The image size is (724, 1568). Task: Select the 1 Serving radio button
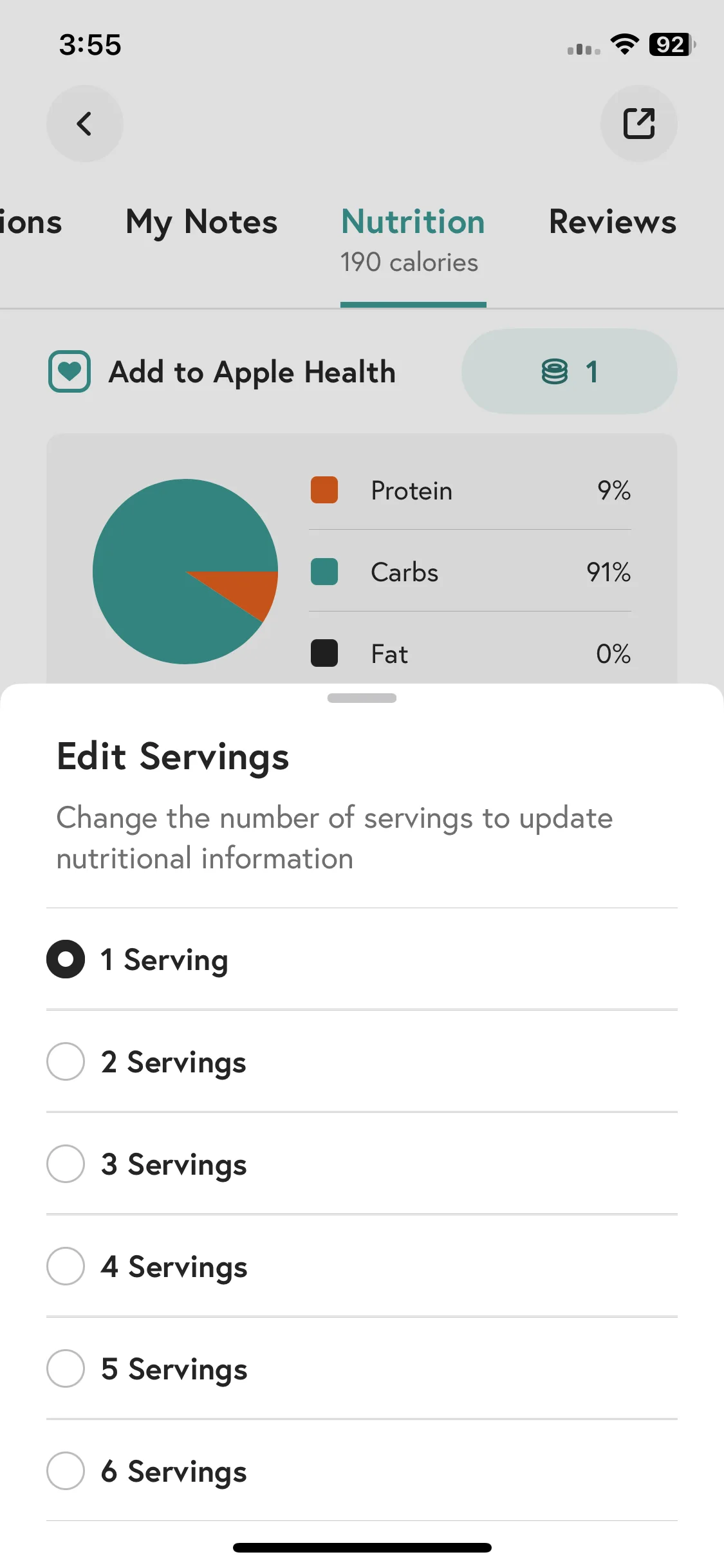point(66,959)
